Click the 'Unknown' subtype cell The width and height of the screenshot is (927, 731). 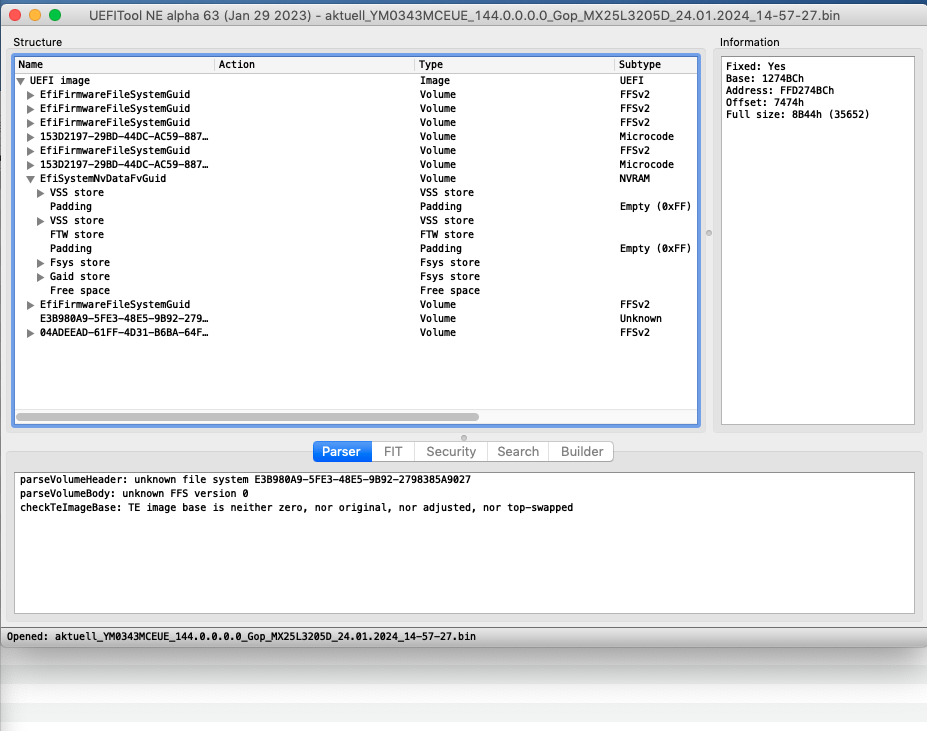640,319
